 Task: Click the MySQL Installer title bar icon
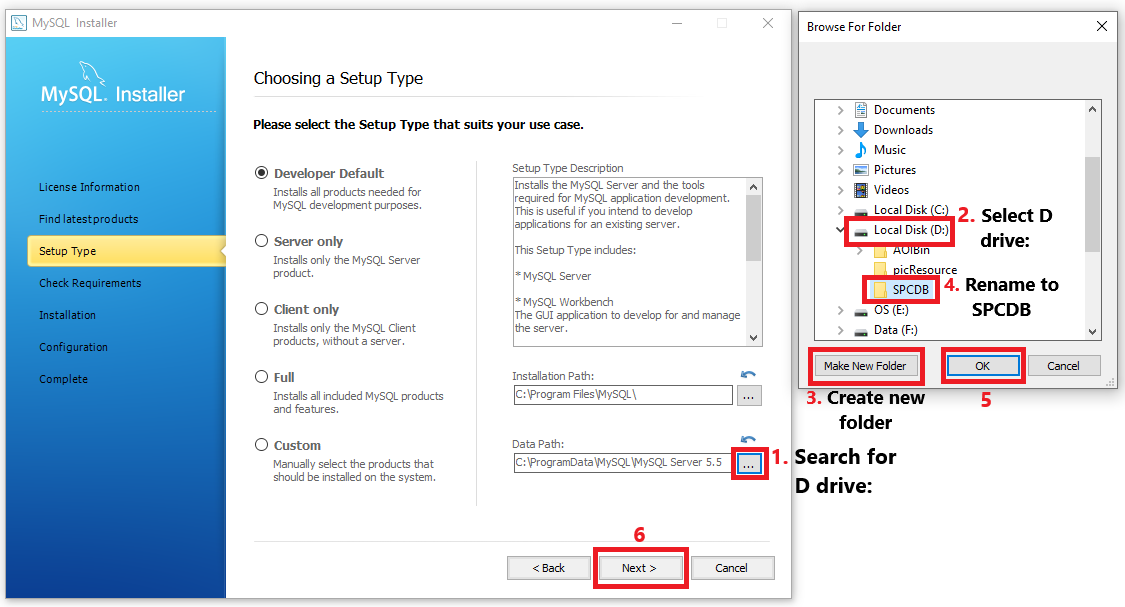click(x=19, y=23)
